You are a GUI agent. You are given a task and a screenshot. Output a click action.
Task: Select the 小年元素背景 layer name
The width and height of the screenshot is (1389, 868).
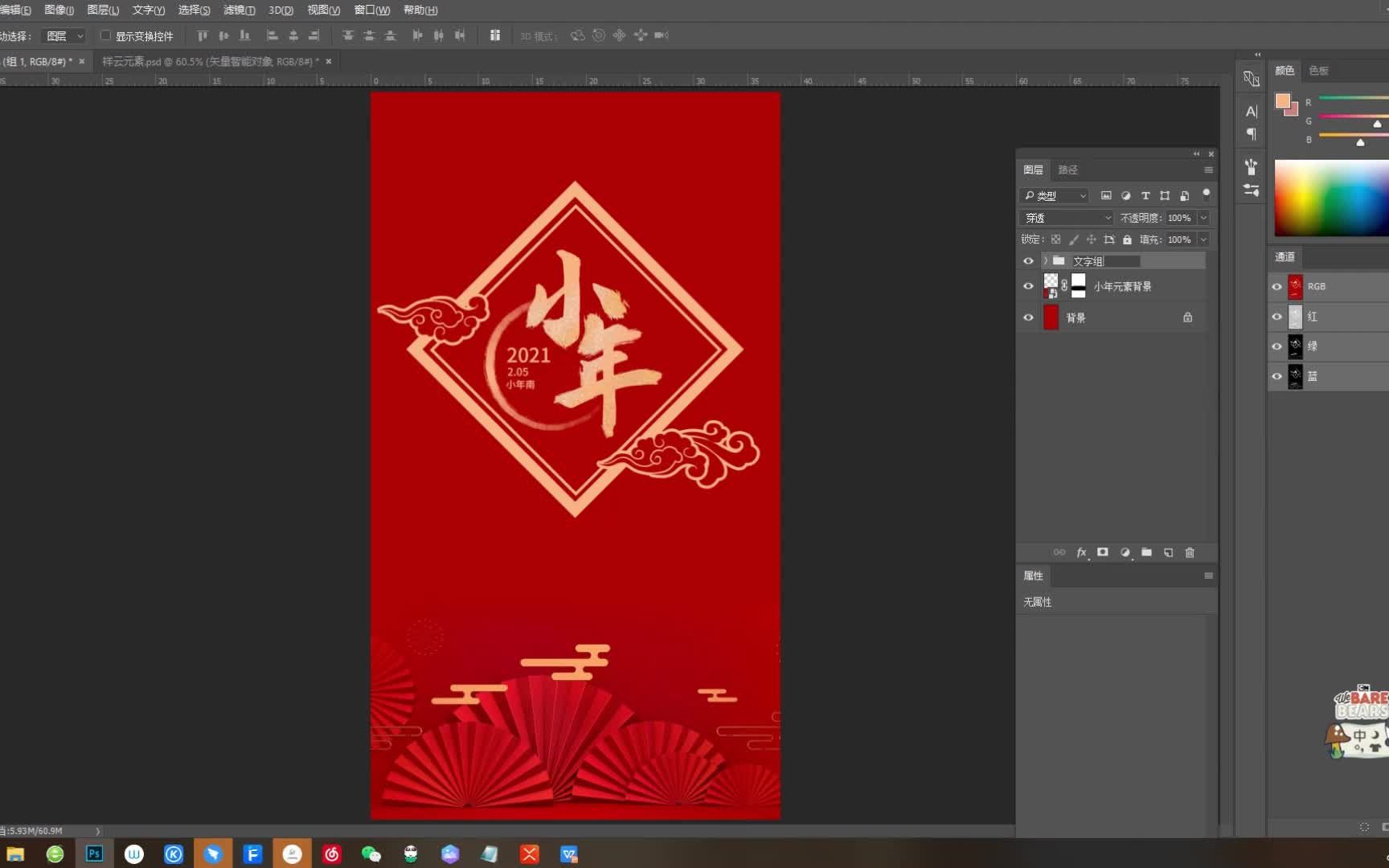pyautogui.click(x=1122, y=286)
